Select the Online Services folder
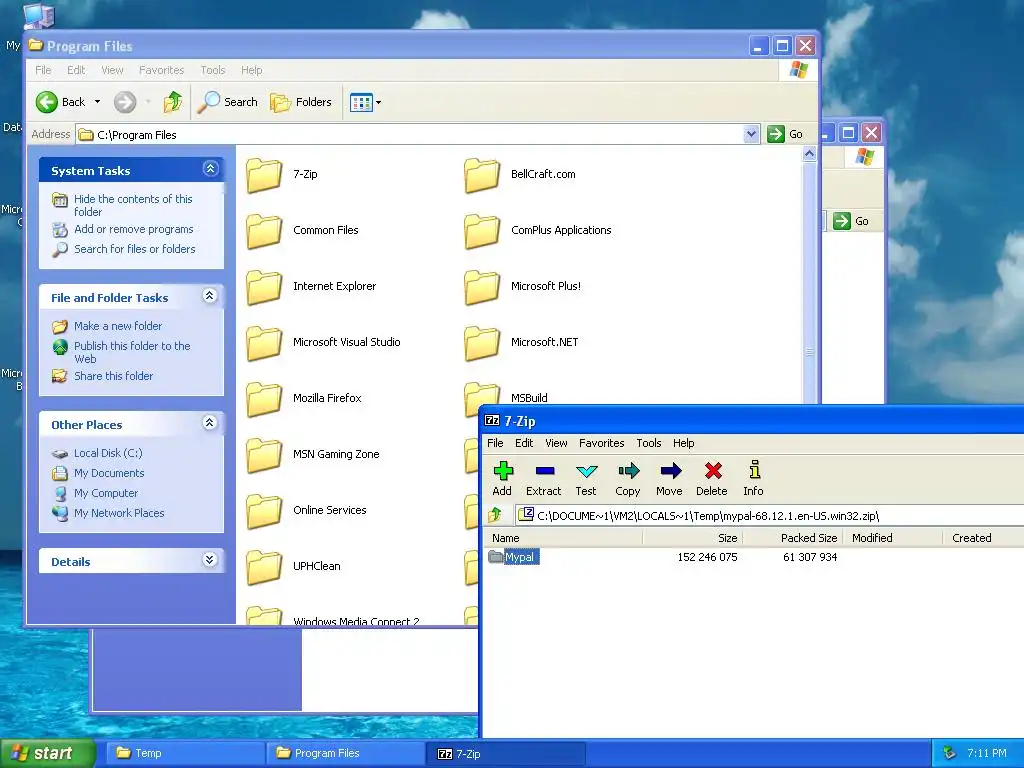1024x768 pixels. [306, 511]
